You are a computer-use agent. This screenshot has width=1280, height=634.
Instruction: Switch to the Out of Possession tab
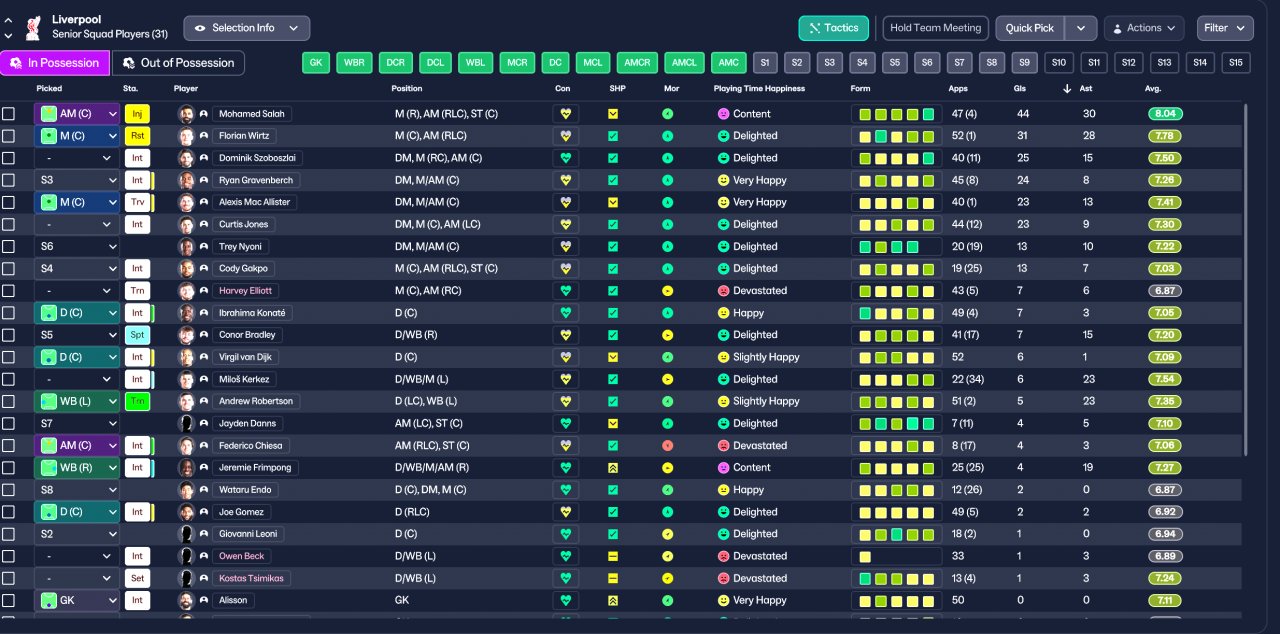(178, 63)
